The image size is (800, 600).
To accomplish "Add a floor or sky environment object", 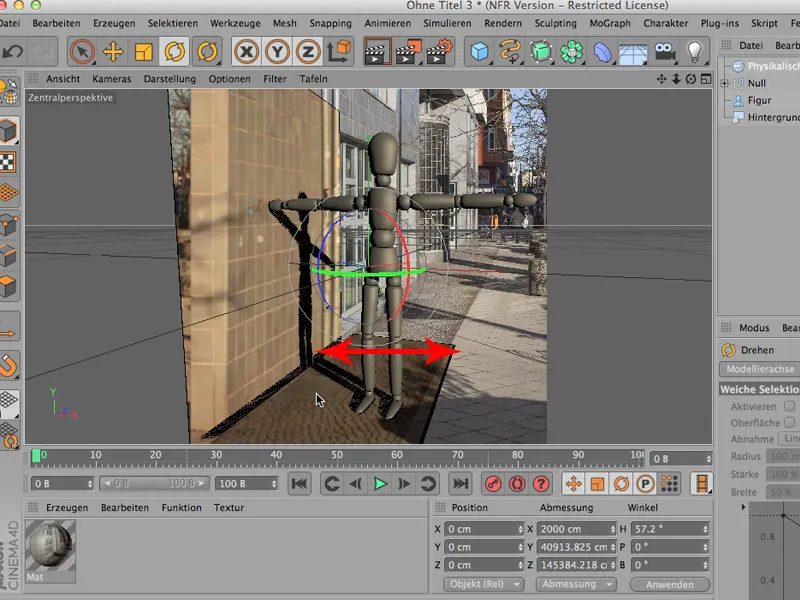I will pos(633,53).
